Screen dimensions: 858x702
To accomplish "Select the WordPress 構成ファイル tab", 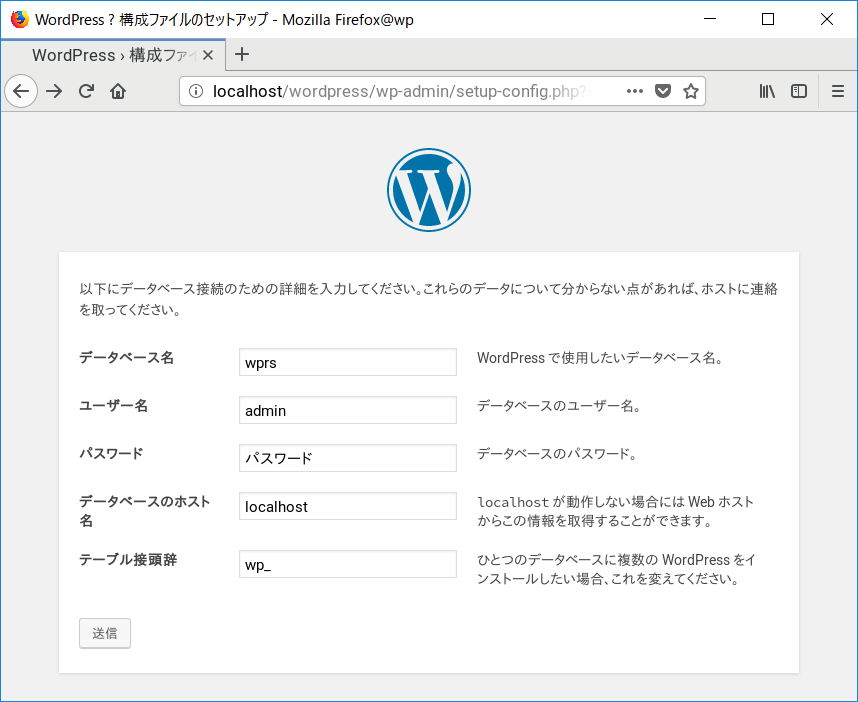I will coord(113,55).
